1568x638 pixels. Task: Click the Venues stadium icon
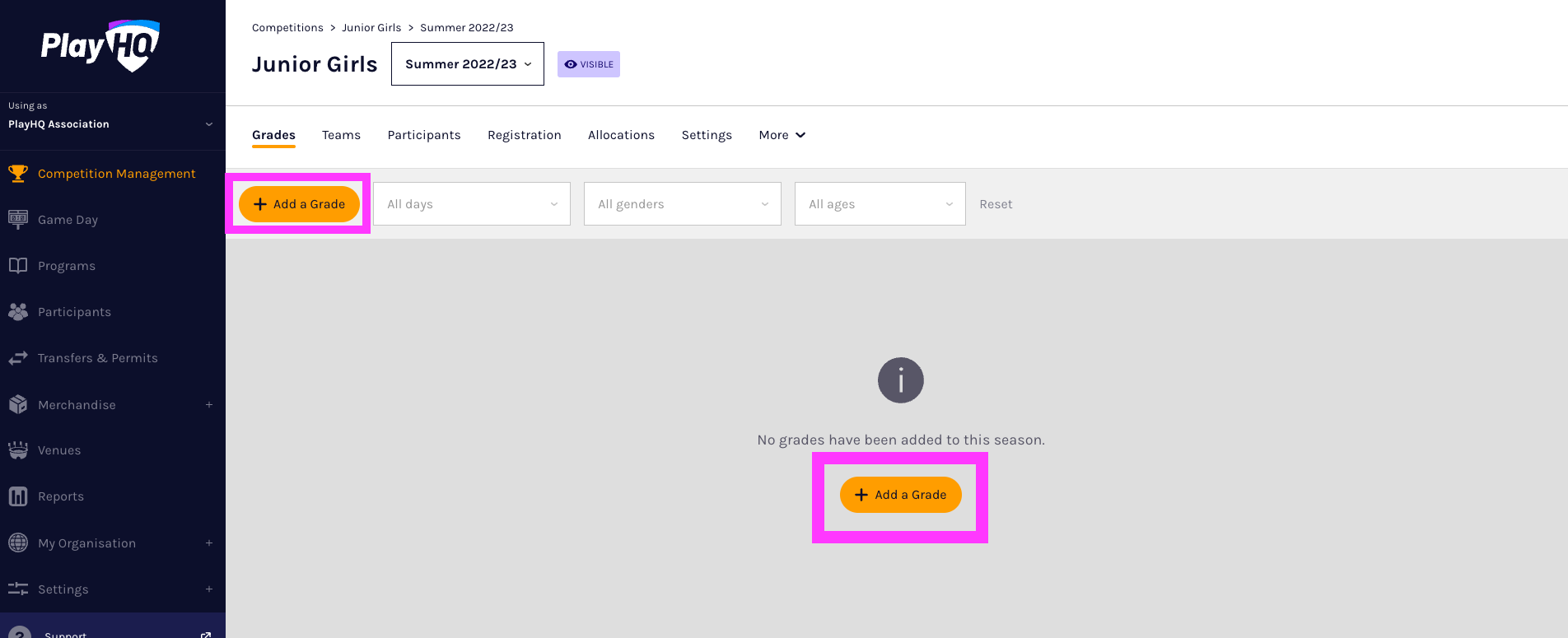[18, 450]
